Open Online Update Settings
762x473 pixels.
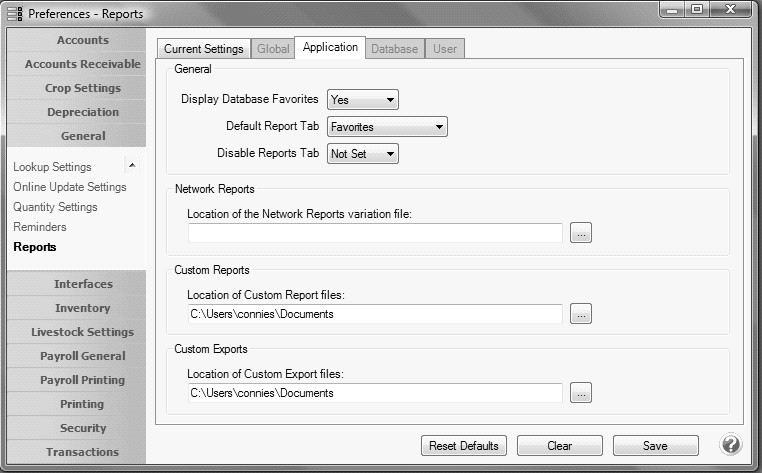[x=70, y=187]
